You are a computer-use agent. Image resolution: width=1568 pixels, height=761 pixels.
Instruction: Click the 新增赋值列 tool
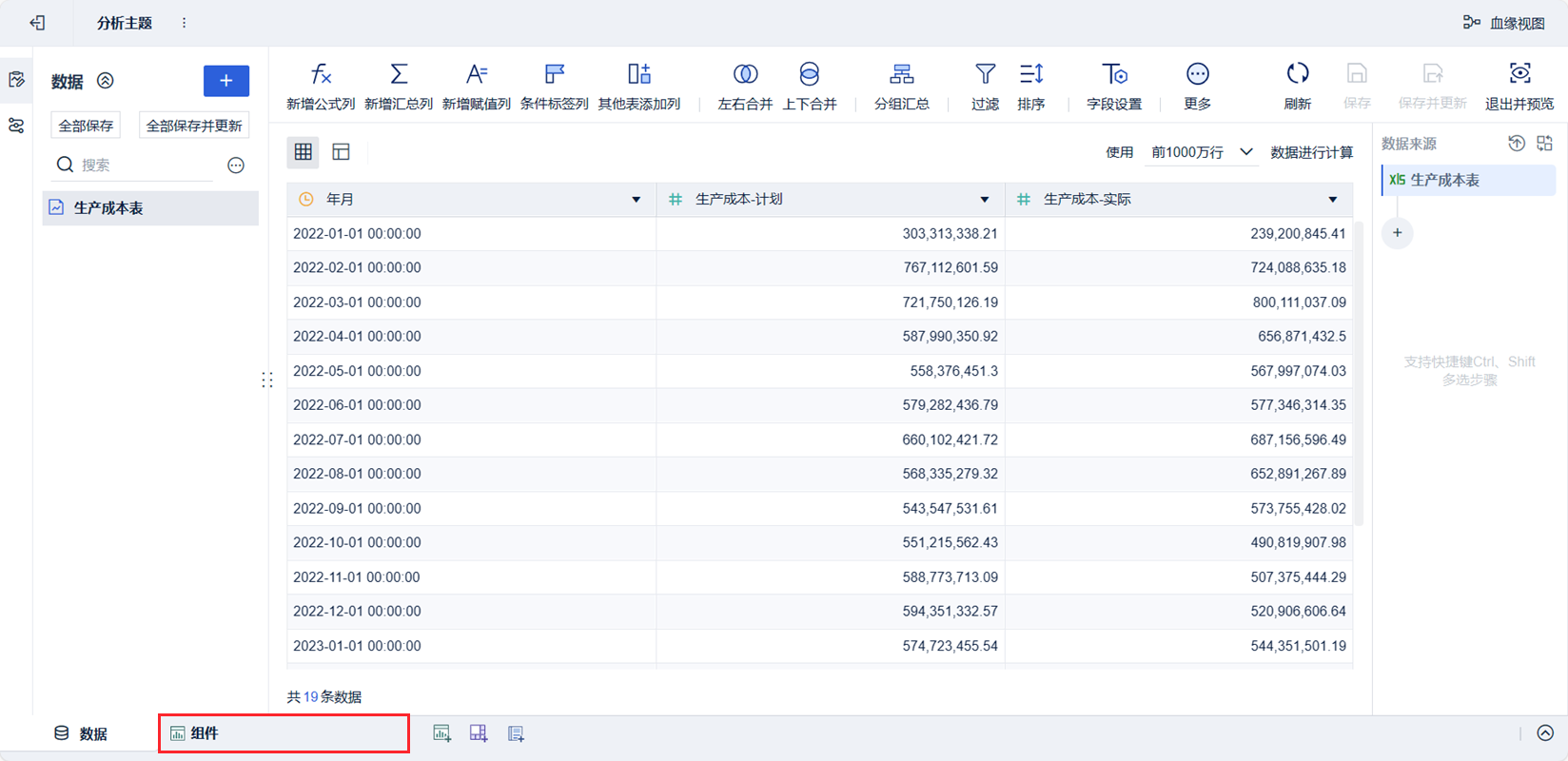(x=477, y=87)
